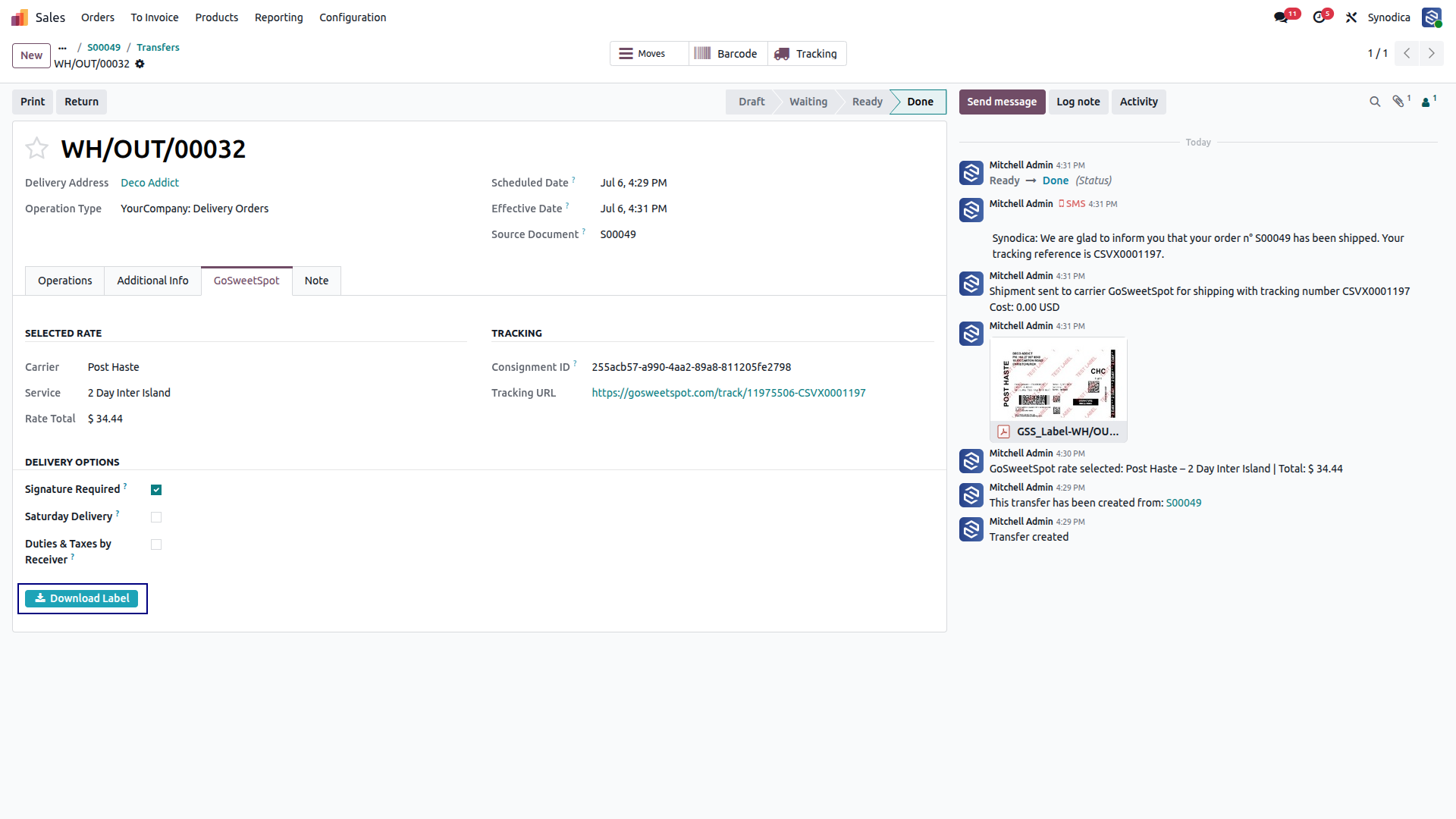The height and width of the screenshot is (819, 1456).
Task: Search chatter messages with magnifier icon
Action: (x=1375, y=102)
